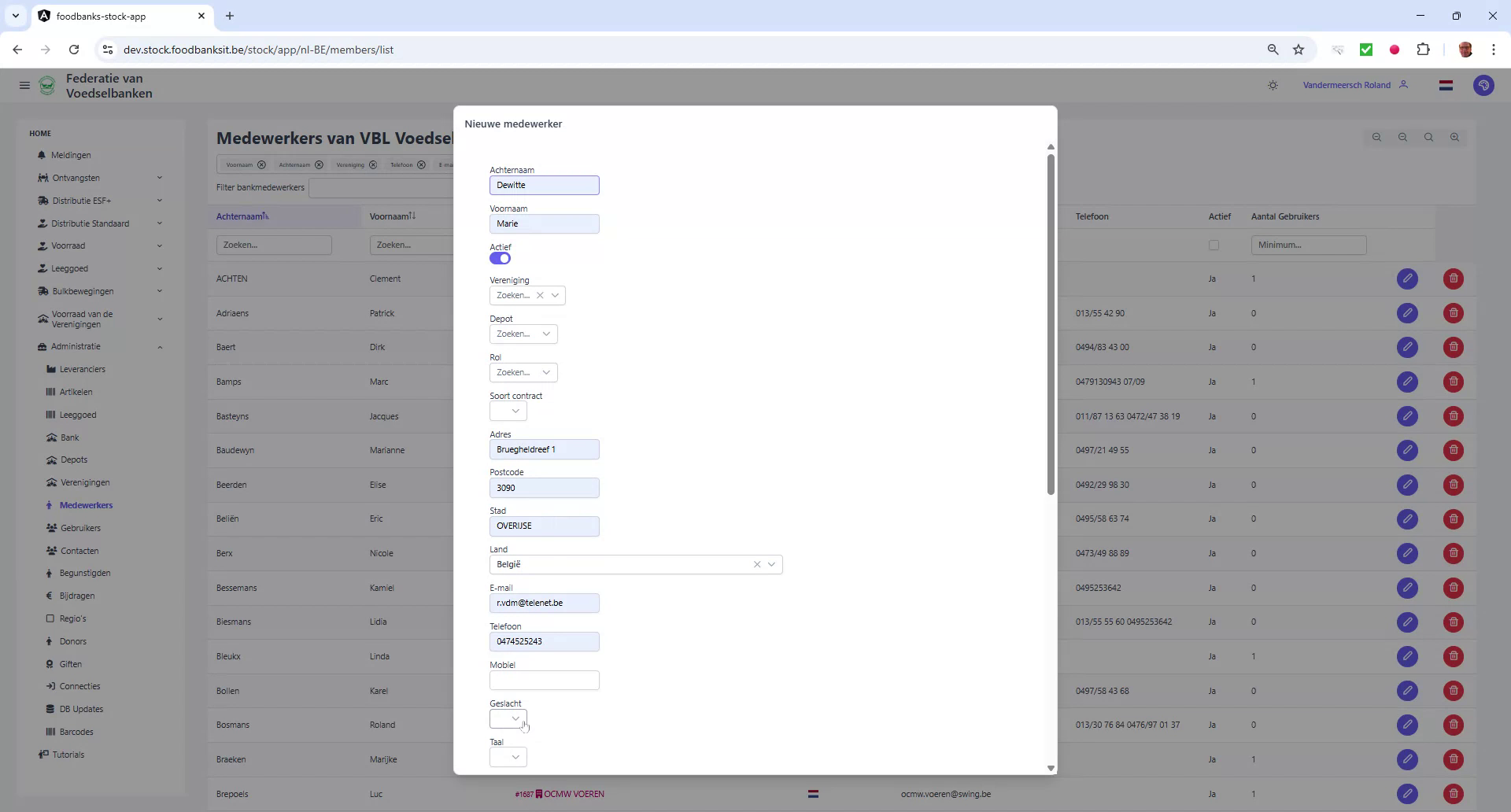
Task: Open the hamburger menu beside the federation logo
Action: point(24,85)
